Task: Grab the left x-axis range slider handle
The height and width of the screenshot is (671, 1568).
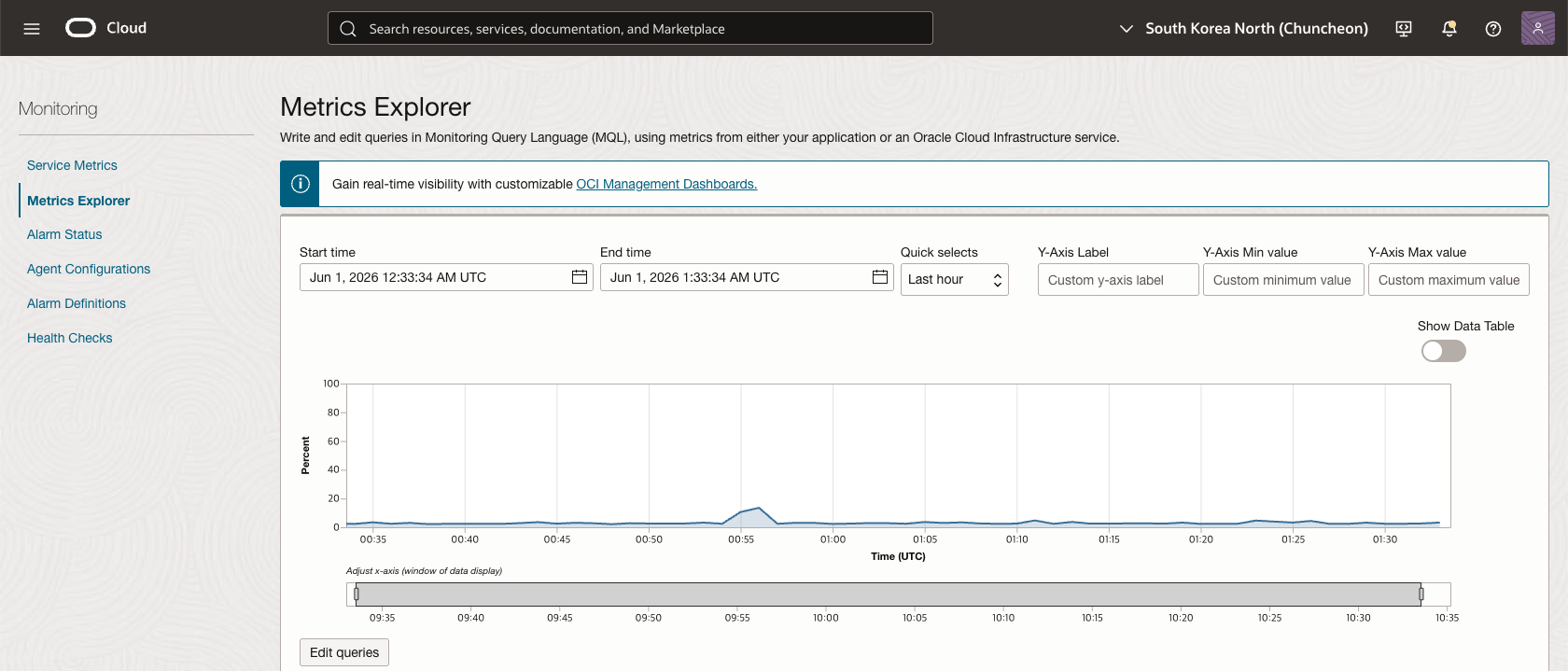Action: (357, 594)
